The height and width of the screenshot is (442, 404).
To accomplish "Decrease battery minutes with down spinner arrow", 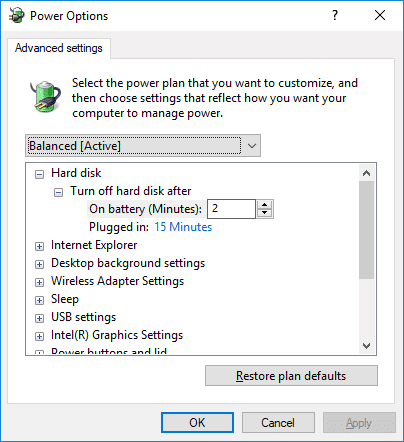I will 265,213.
